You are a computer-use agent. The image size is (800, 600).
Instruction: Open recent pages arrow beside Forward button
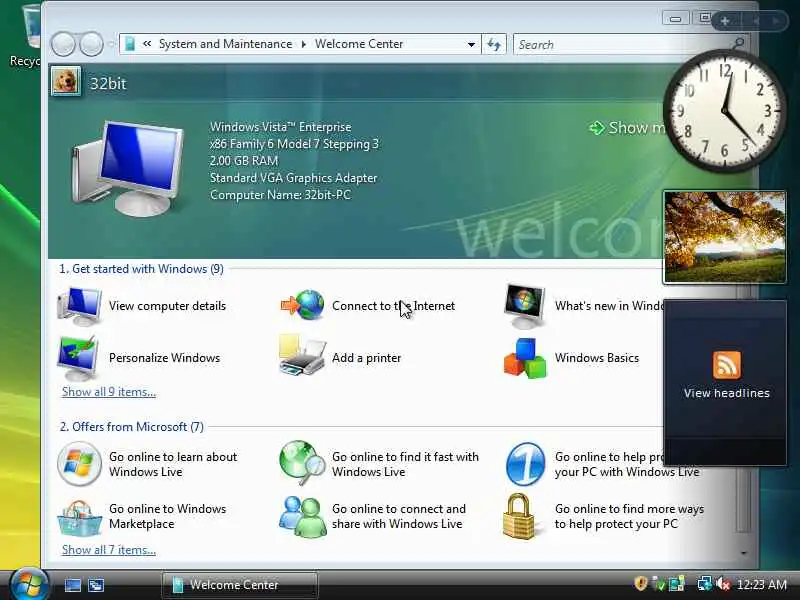[x=112, y=44]
